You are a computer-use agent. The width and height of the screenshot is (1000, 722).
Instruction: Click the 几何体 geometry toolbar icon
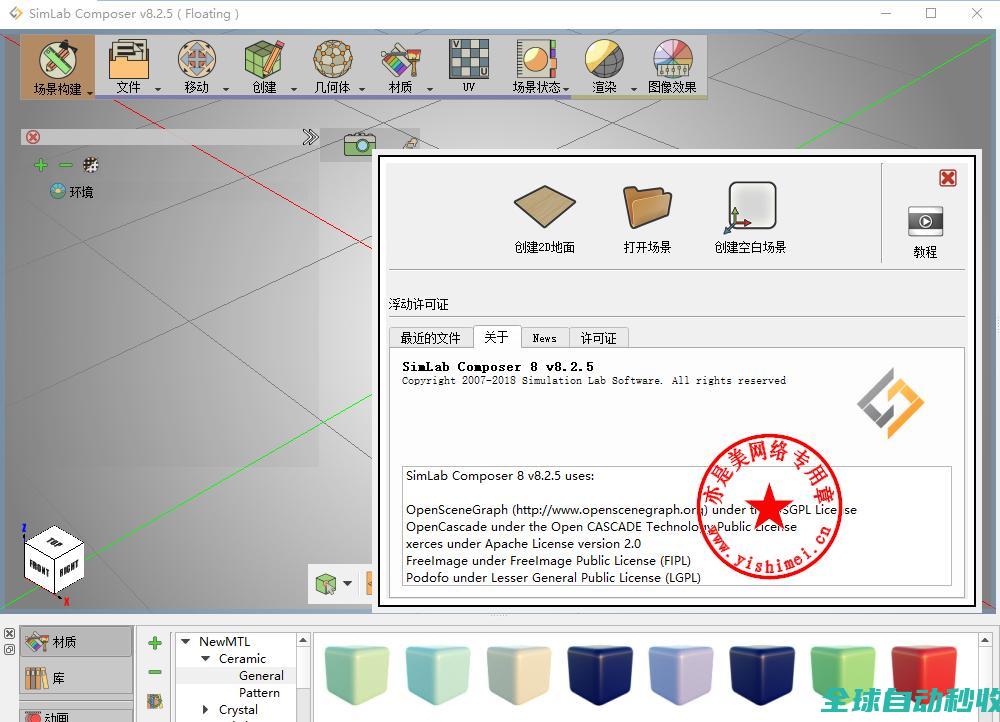click(332, 60)
